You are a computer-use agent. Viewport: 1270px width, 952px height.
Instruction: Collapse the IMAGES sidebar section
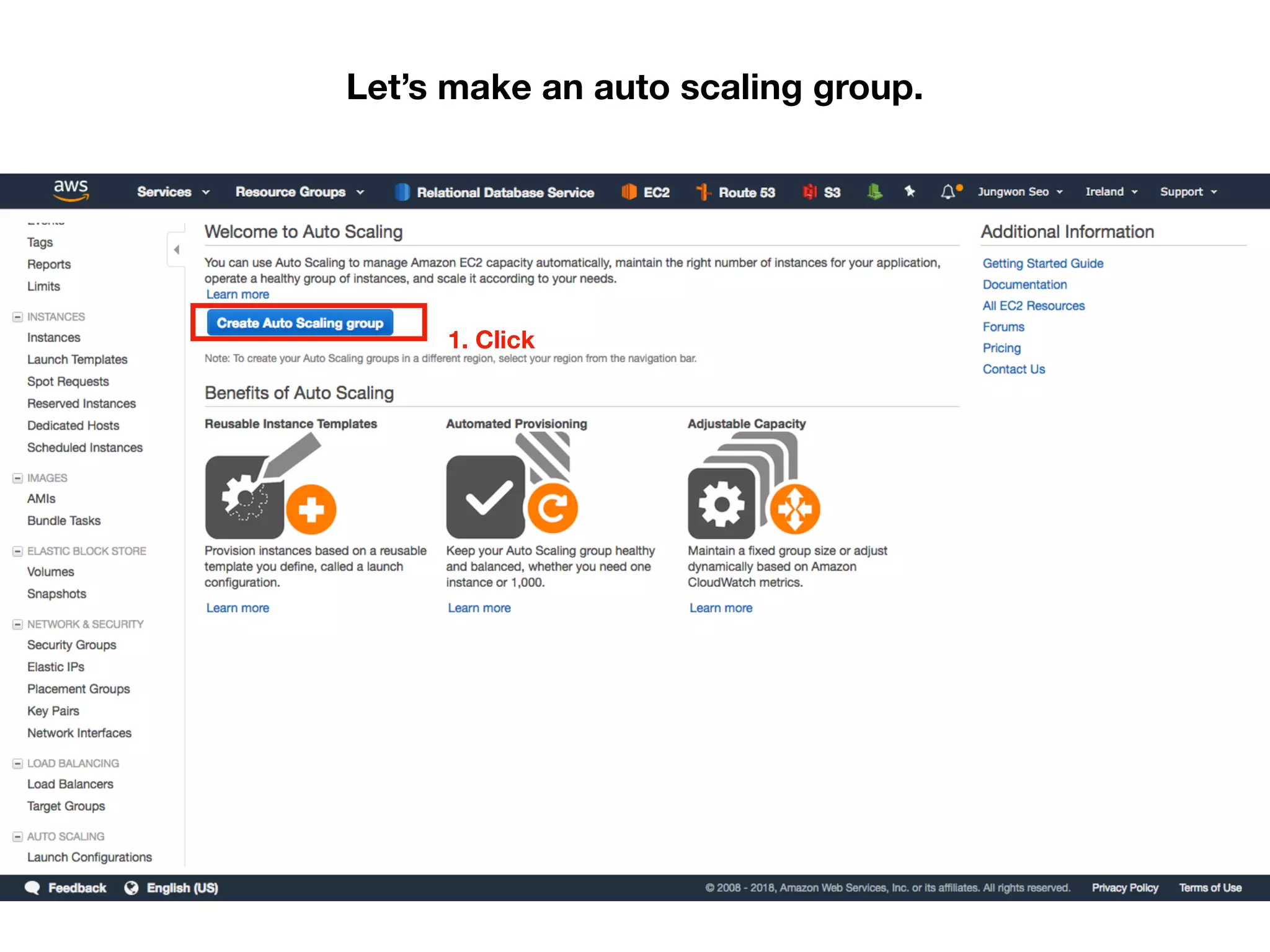click(x=17, y=478)
